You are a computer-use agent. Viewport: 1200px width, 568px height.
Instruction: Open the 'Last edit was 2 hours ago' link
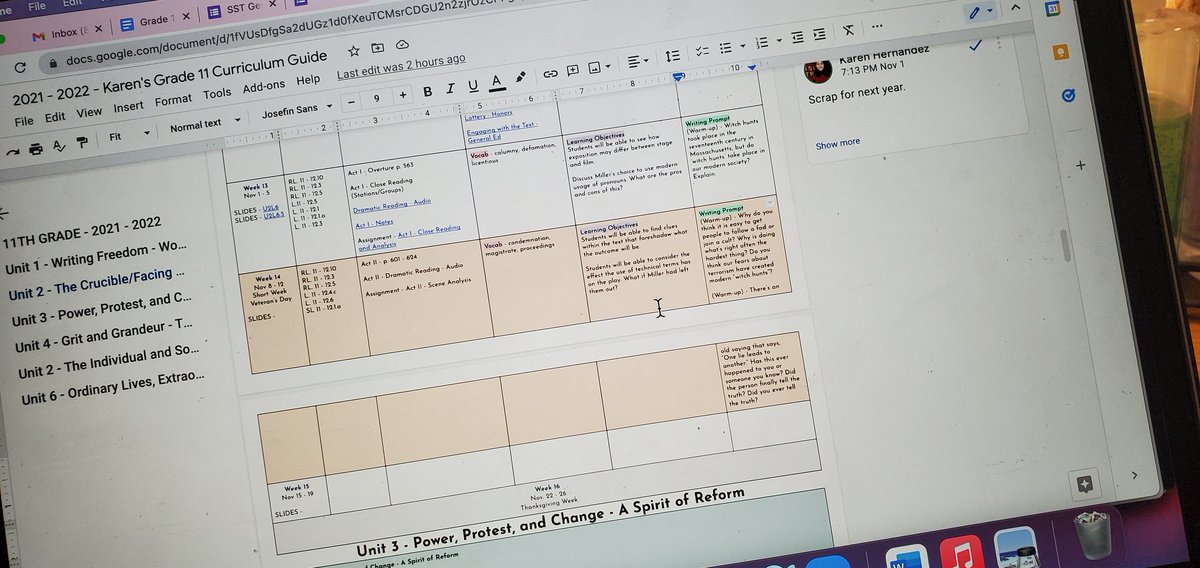coord(401,66)
